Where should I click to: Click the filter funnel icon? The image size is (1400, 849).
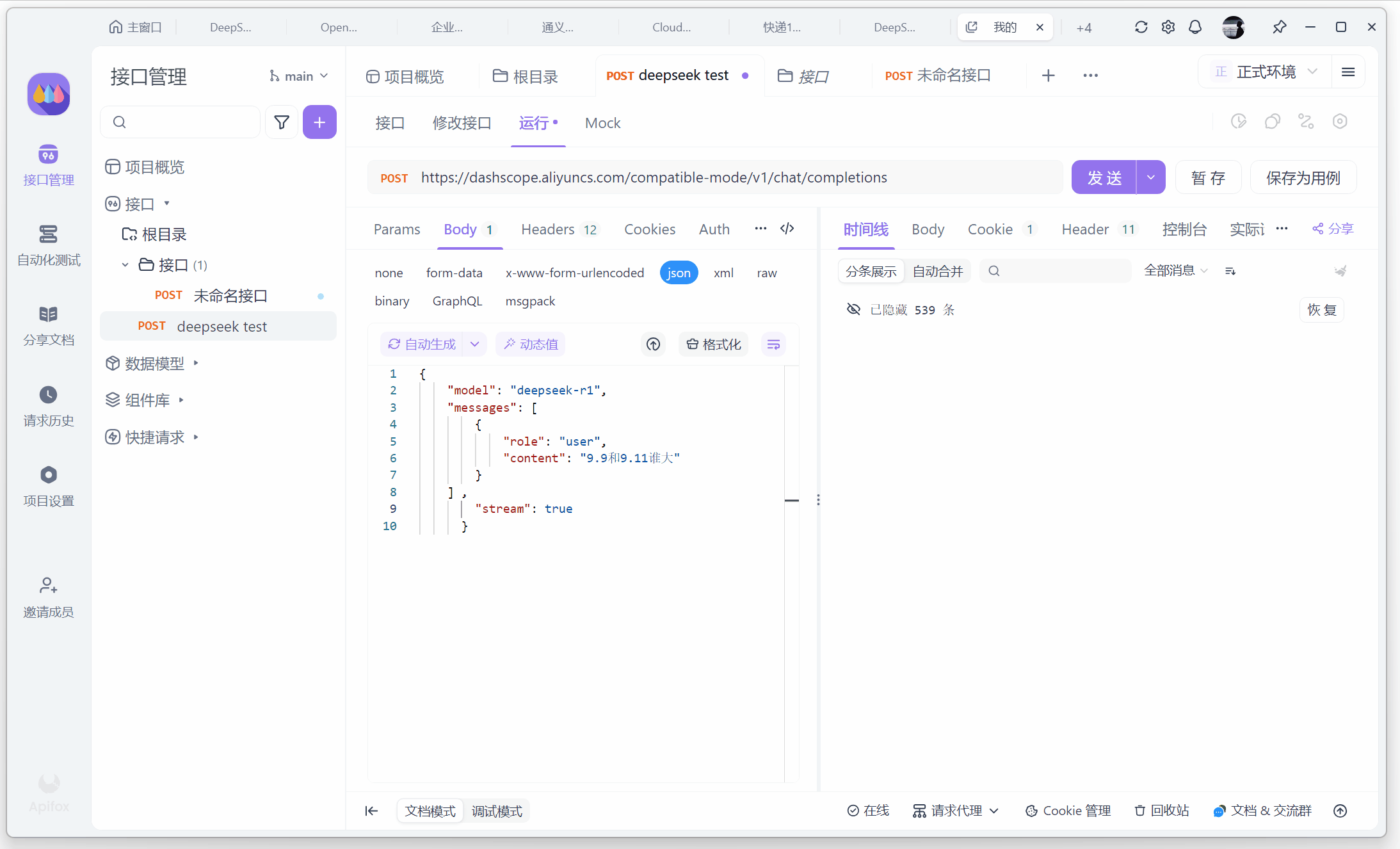282,122
